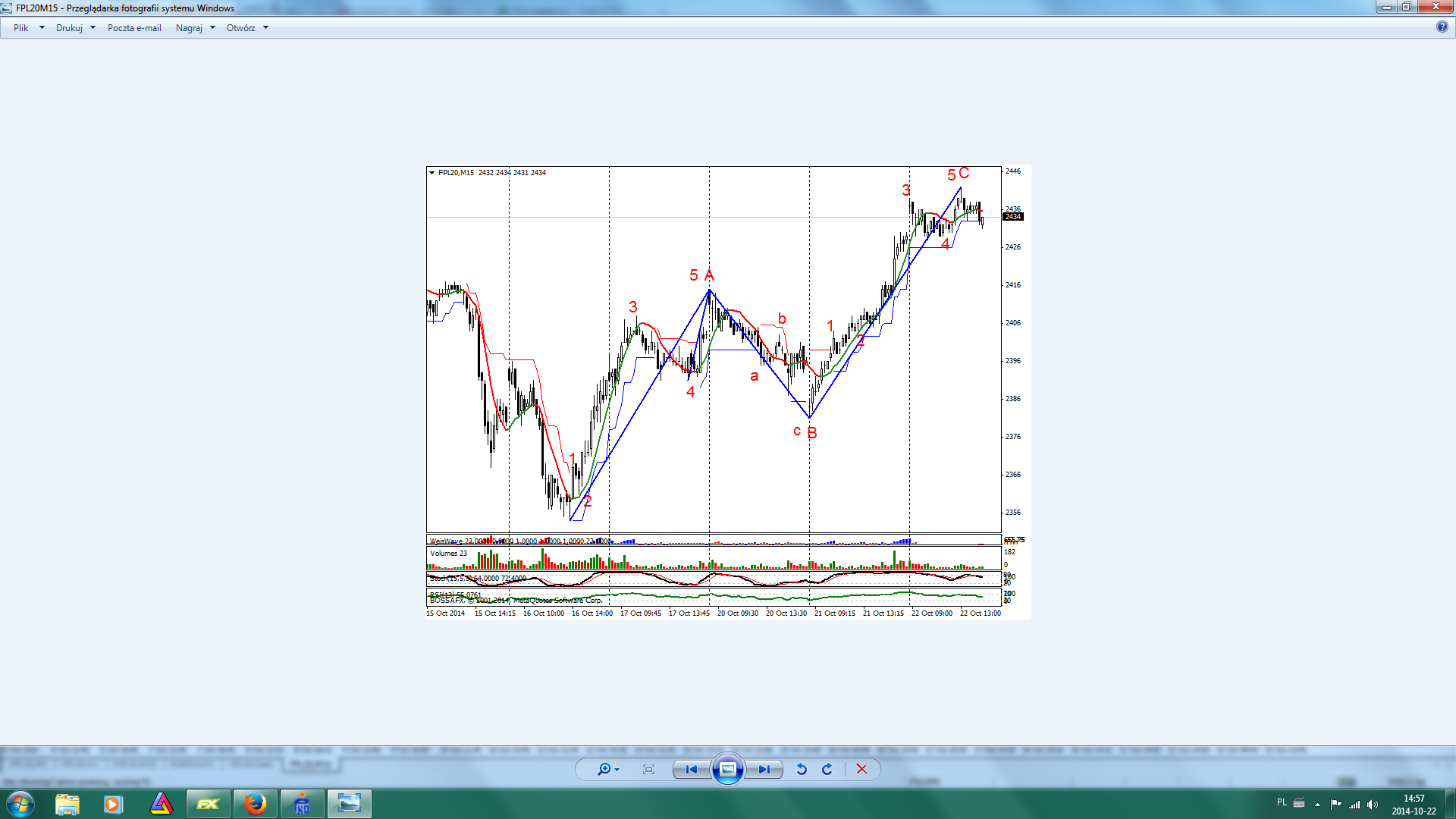This screenshot has width=1456, height=819.
Task: Start the slide show
Action: click(727, 769)
